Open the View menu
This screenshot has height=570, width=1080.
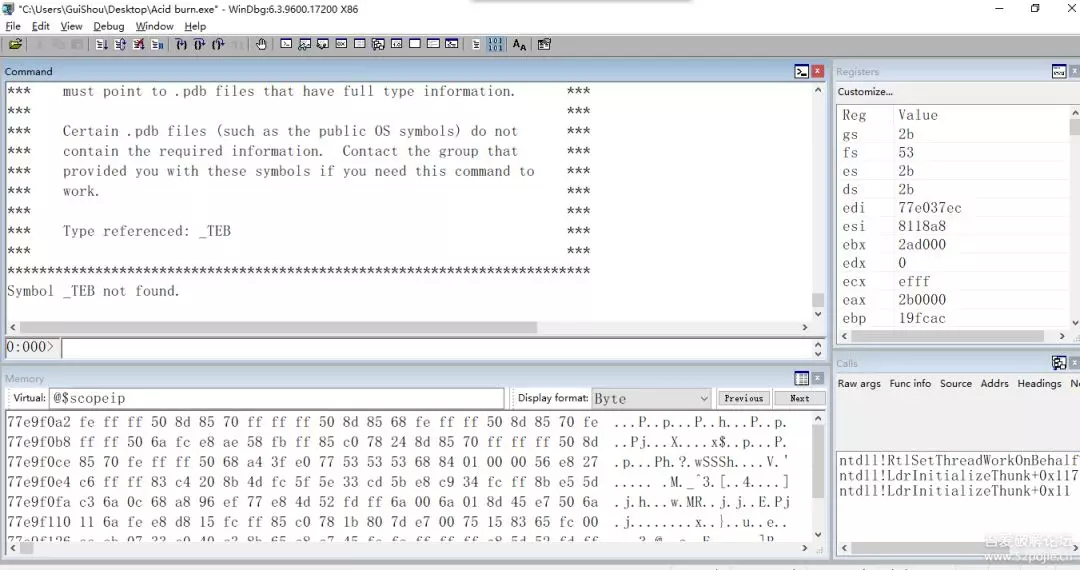pos(71,26)
